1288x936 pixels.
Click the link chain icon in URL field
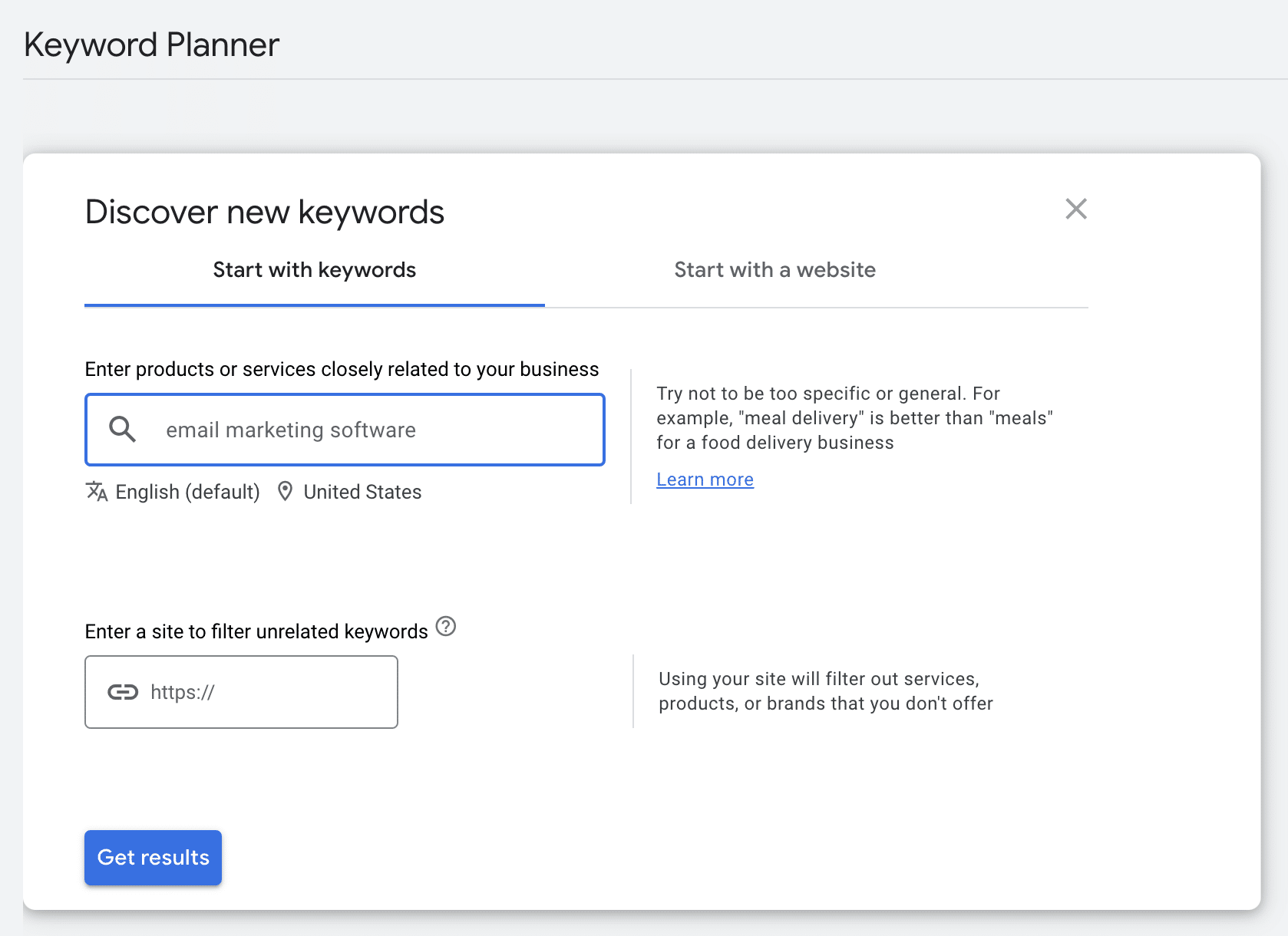tap(123, 692)
